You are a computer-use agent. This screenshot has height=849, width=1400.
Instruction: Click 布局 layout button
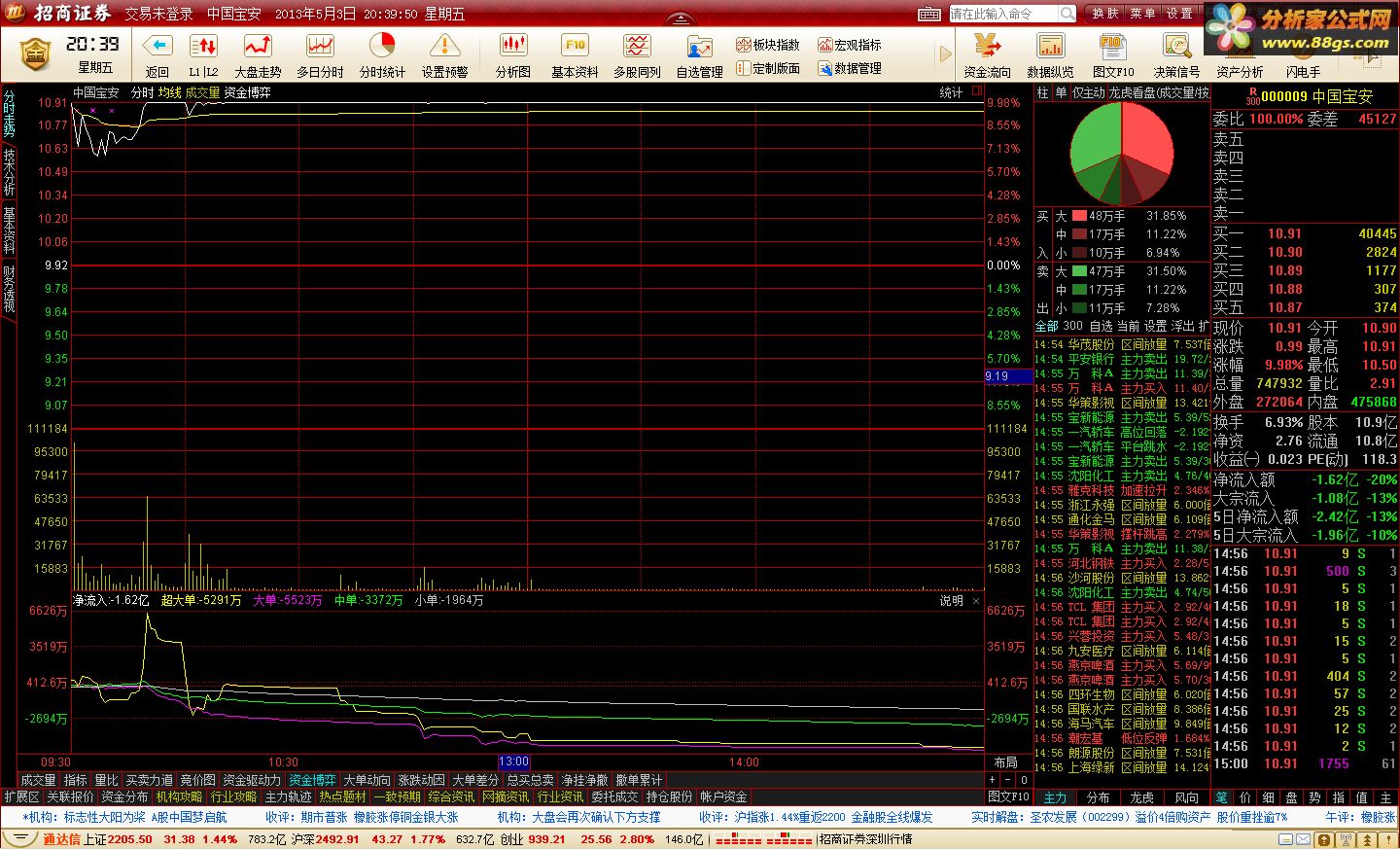click(x=1005, y=762)
